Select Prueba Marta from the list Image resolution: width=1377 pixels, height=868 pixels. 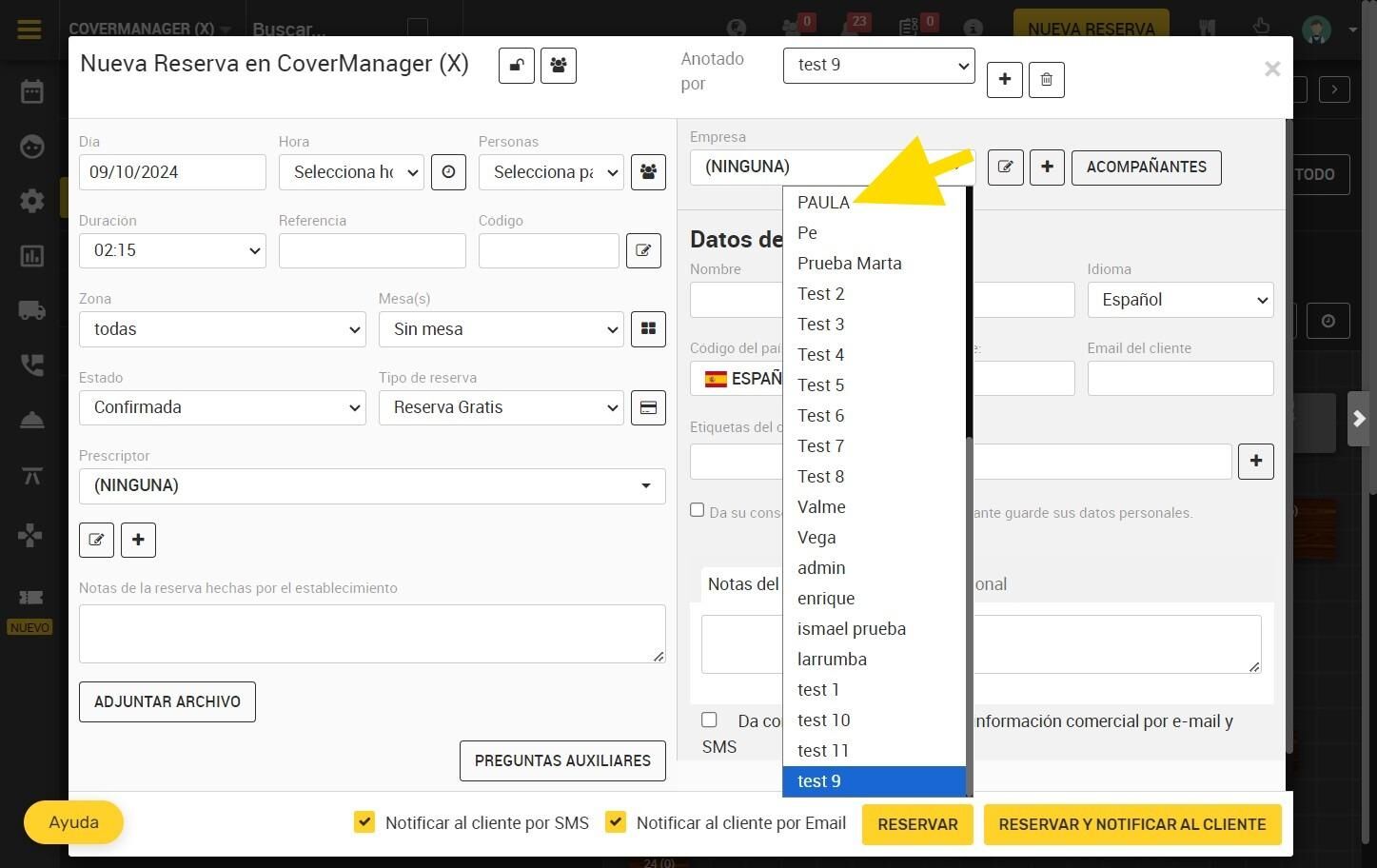[x=875, y=264]
